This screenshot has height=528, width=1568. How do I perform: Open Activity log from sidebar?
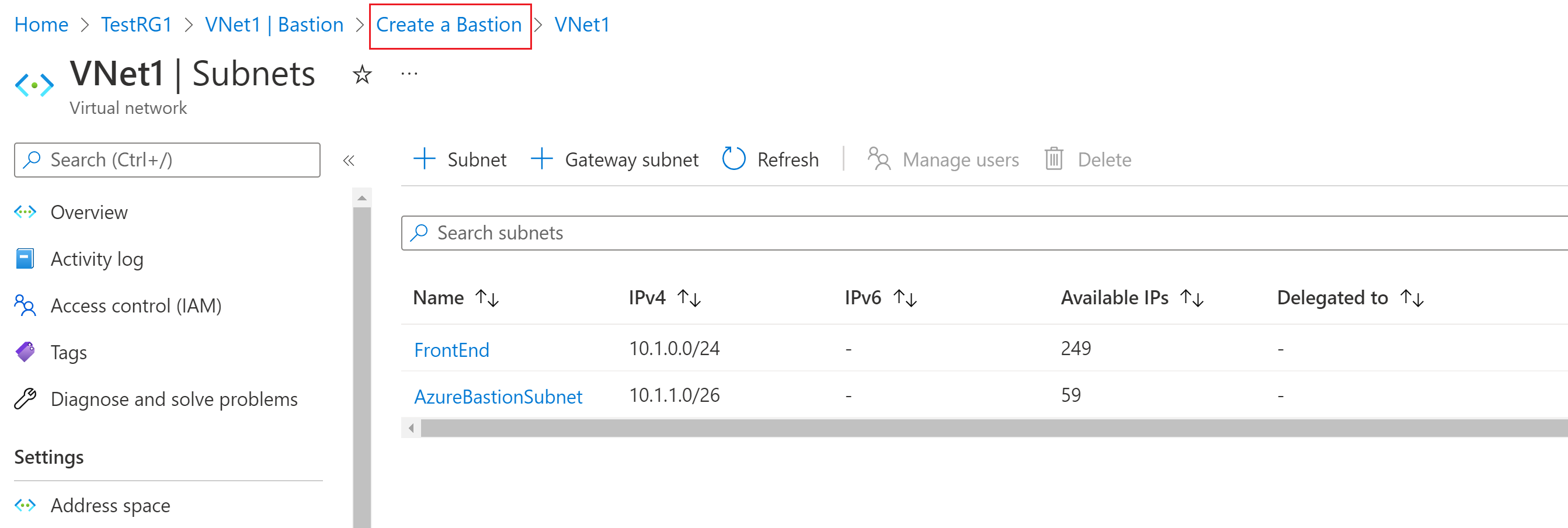point(97,259)
